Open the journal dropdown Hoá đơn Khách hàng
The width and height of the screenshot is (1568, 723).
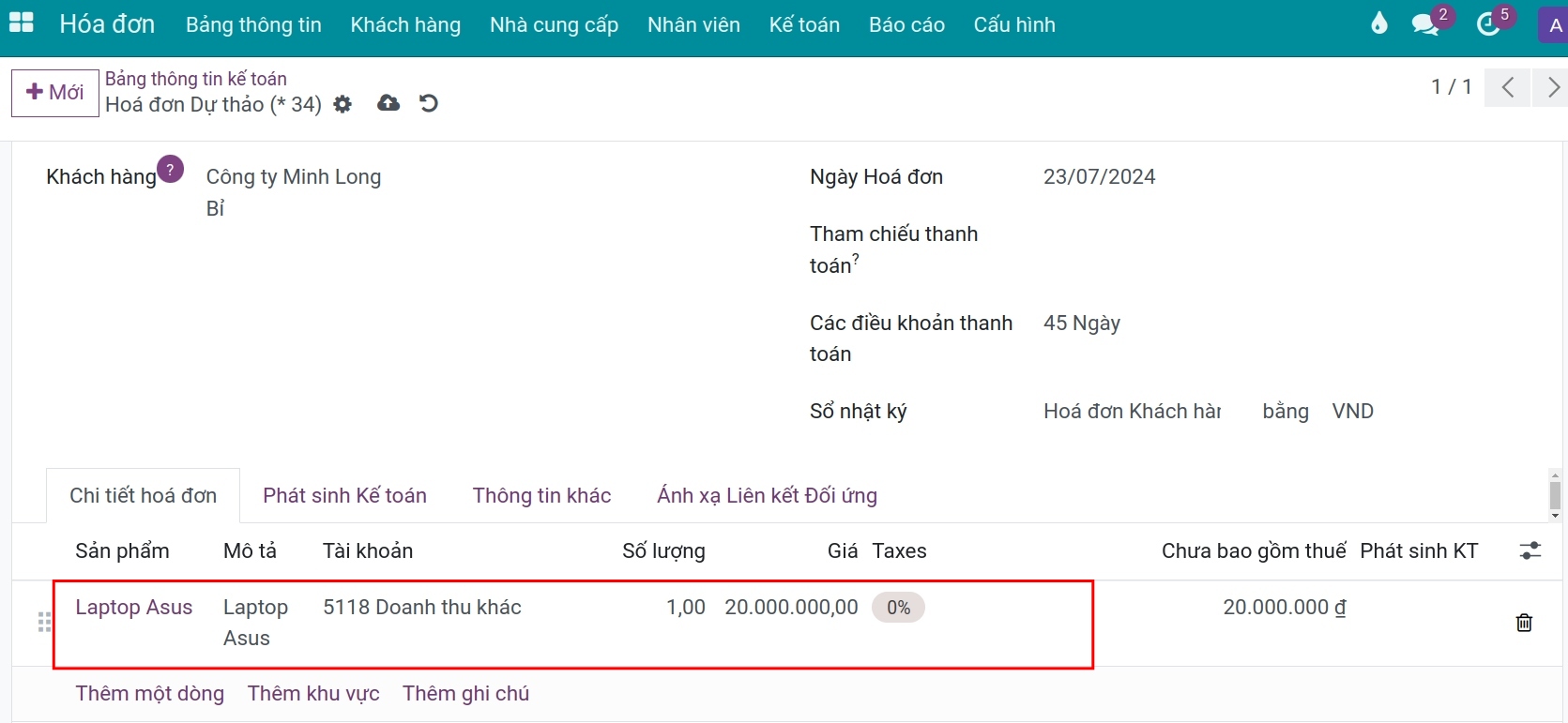click(1132, 412)
